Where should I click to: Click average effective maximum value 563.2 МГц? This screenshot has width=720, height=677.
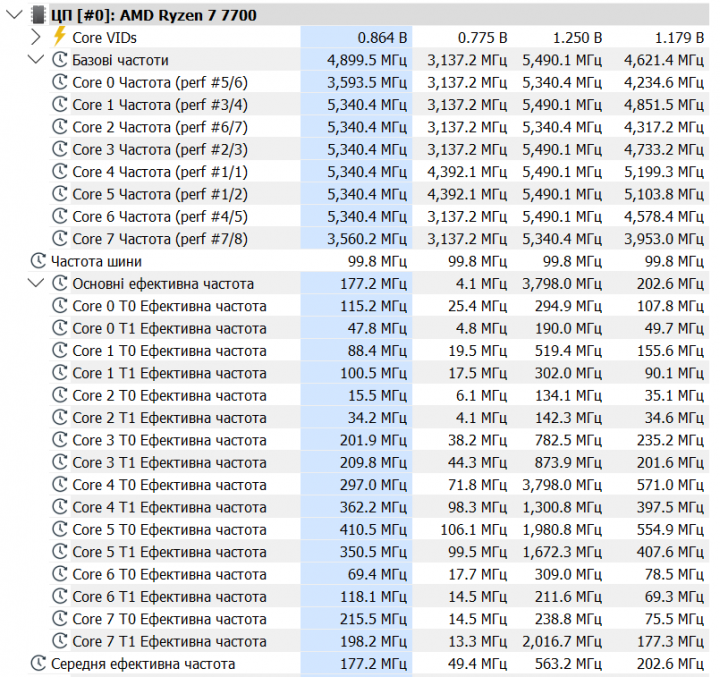pyautogui.click(x=568, y=664)
